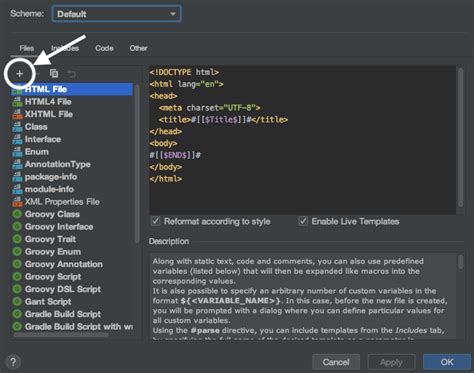Click the HTML4 File icon
The width and height of the screenshot is (474, 373).
tap(17, 102)
